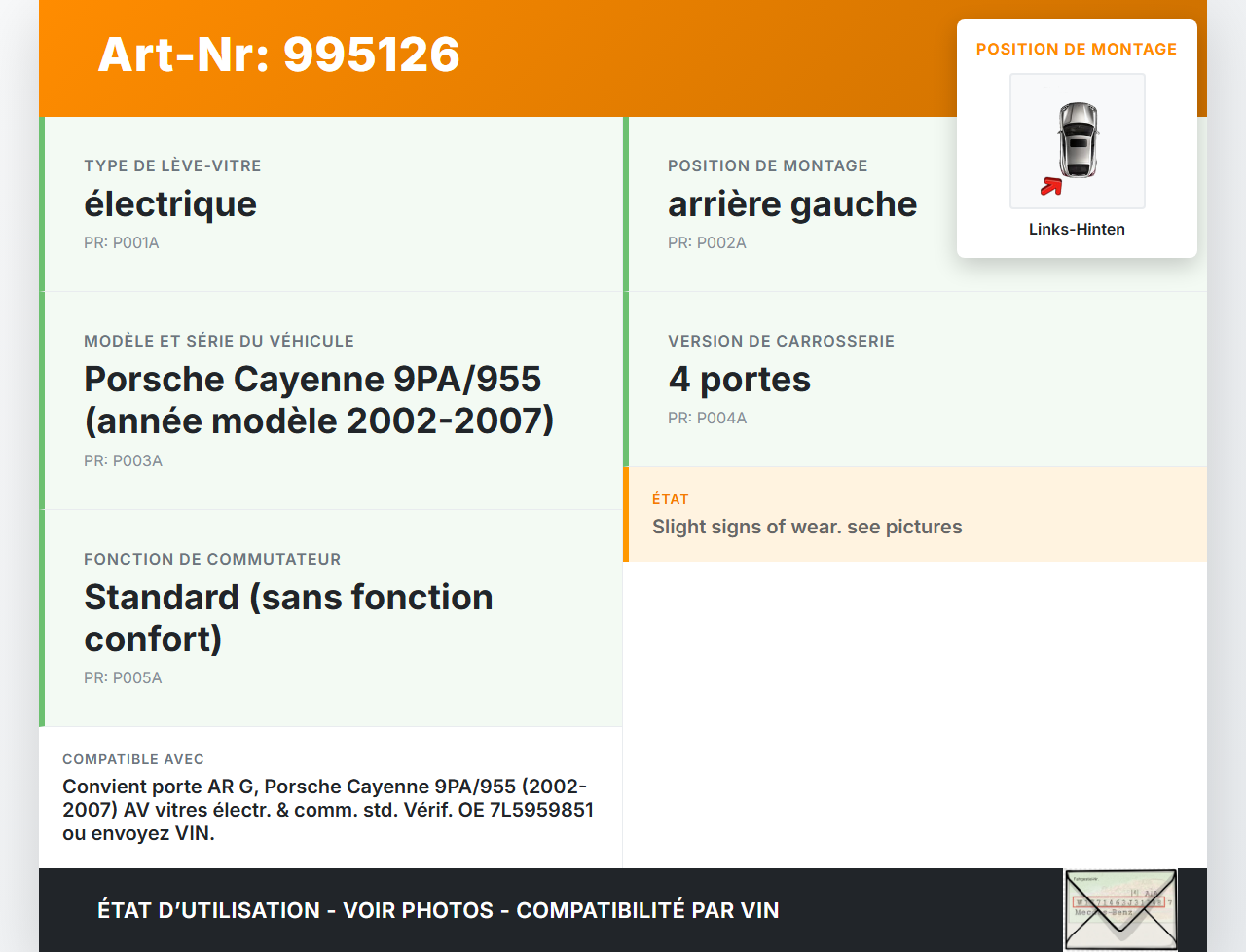
Task: Click the 'Slight signs of wear' condition text
Action: (x=807, y=527)
